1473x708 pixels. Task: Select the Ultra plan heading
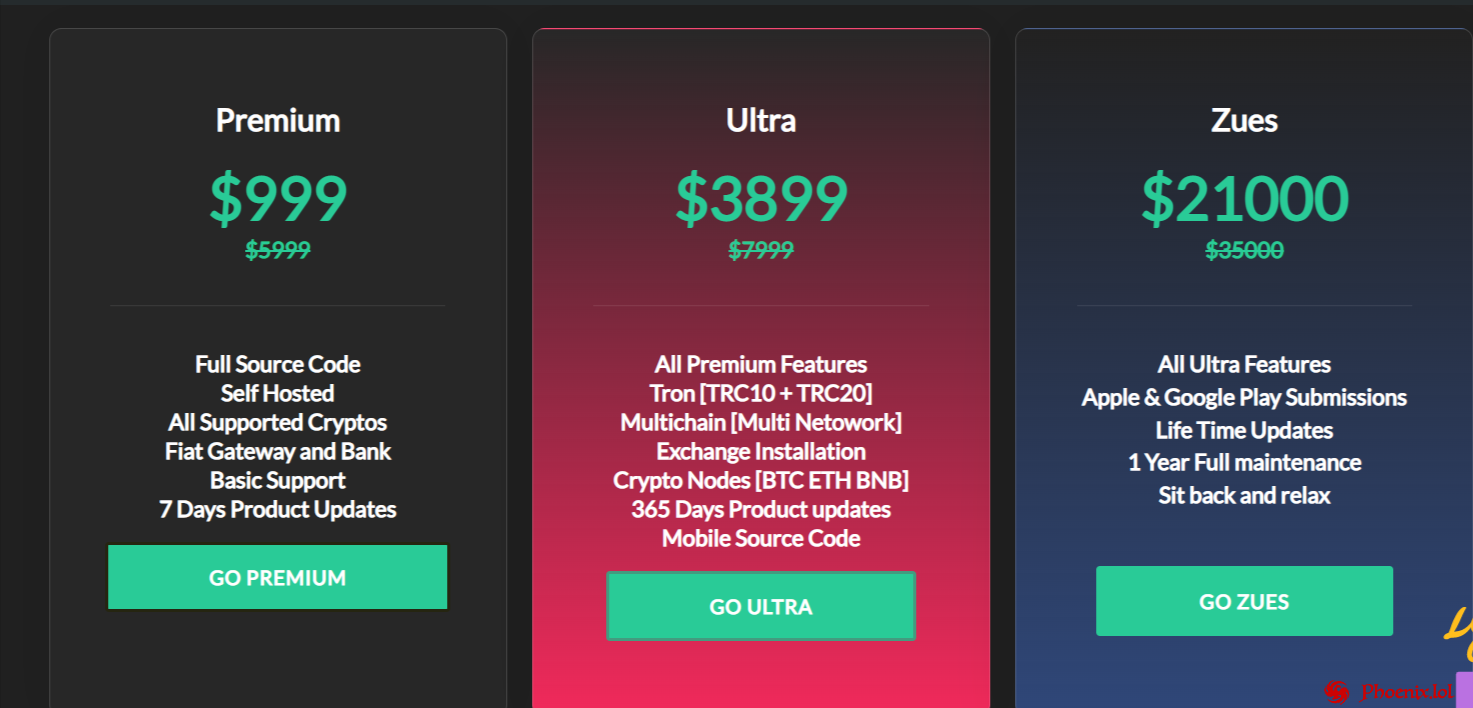(x=761, y=121)
